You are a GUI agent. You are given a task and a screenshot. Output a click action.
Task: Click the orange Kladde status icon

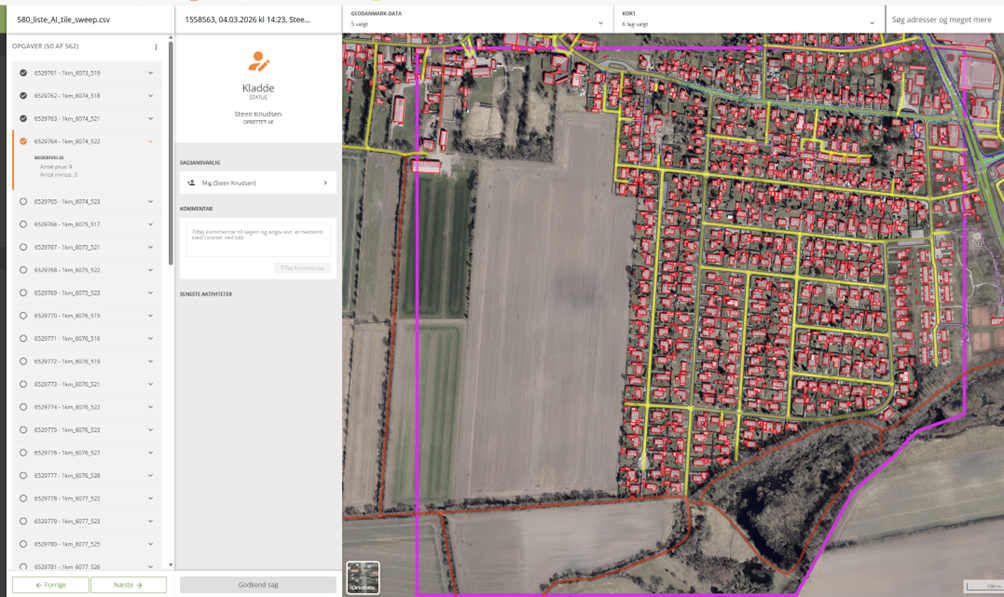(x=258, y=62)
